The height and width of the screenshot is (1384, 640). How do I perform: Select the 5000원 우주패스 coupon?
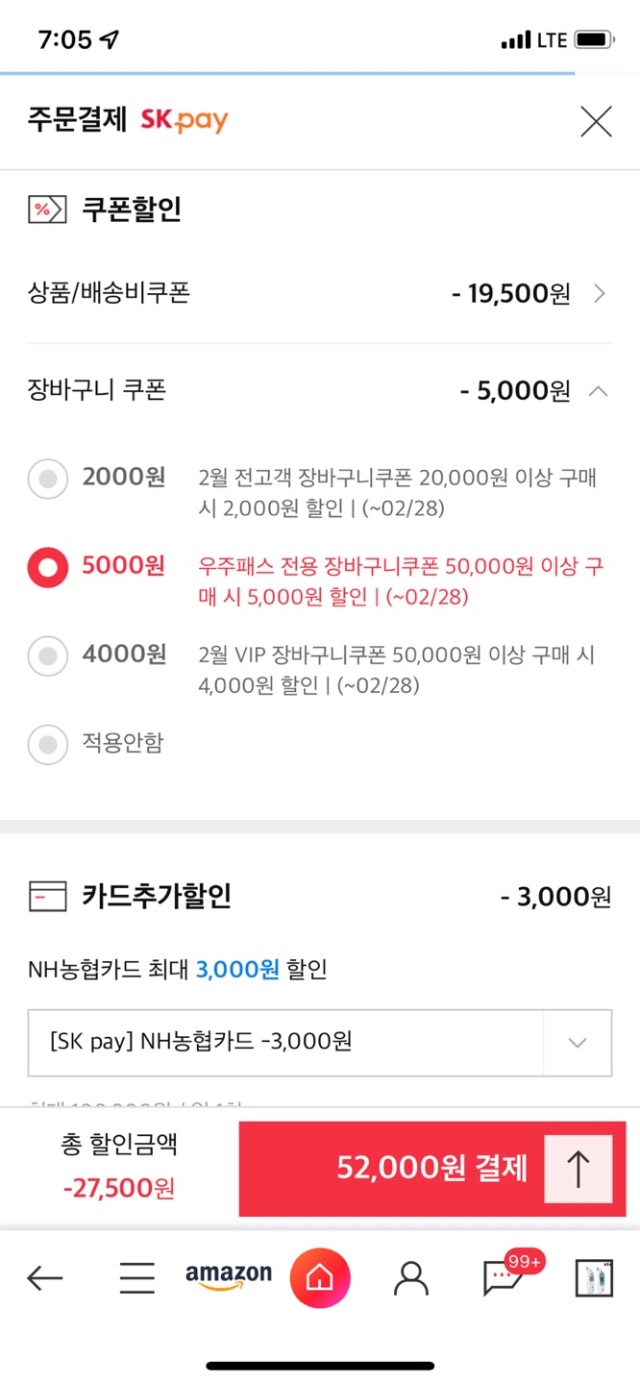coord(47,567)
